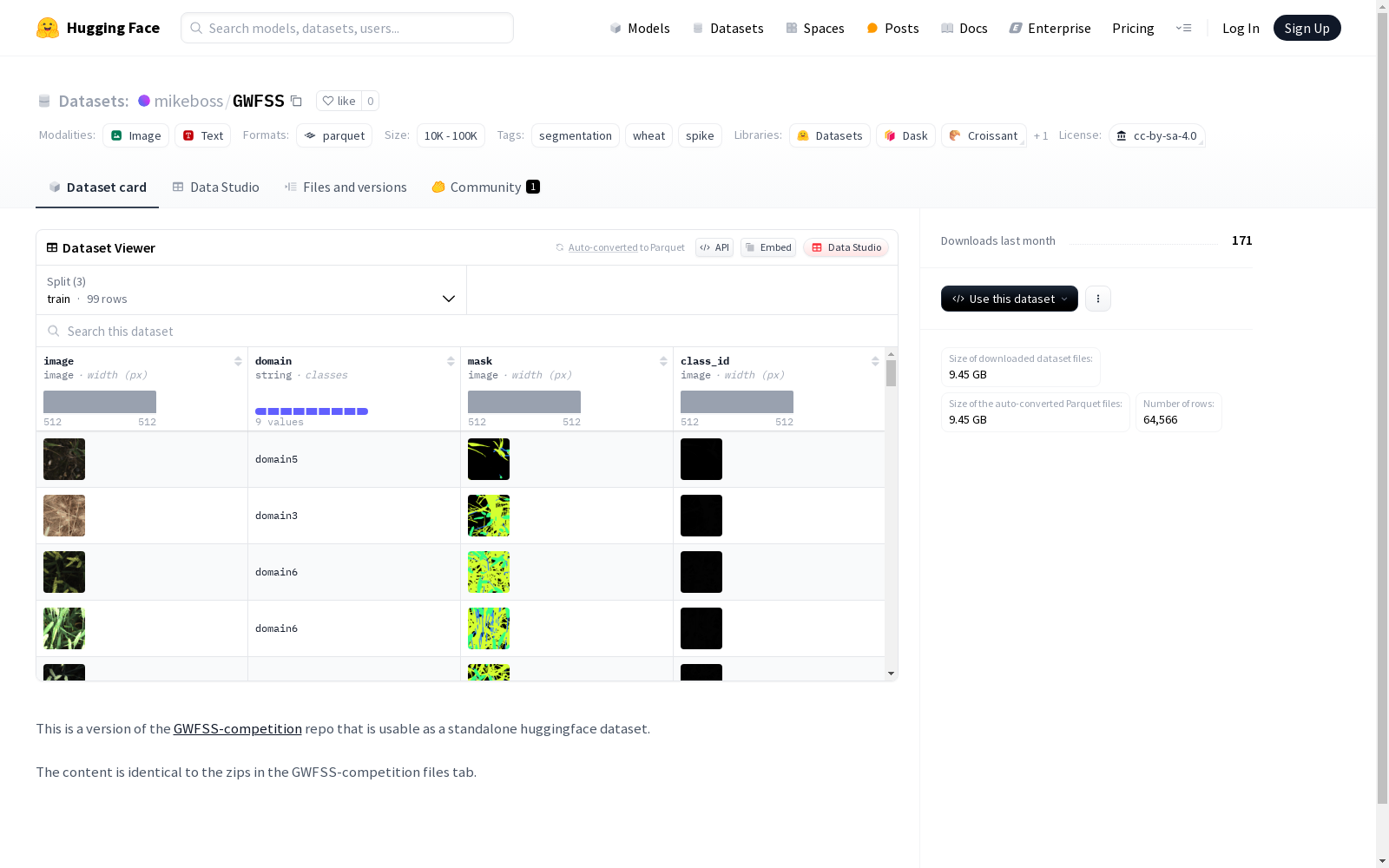Image resolution: width=1389 pixels, height=868 pixels.
Task: Select the Dataset card tab
Action: click(97, 187)
